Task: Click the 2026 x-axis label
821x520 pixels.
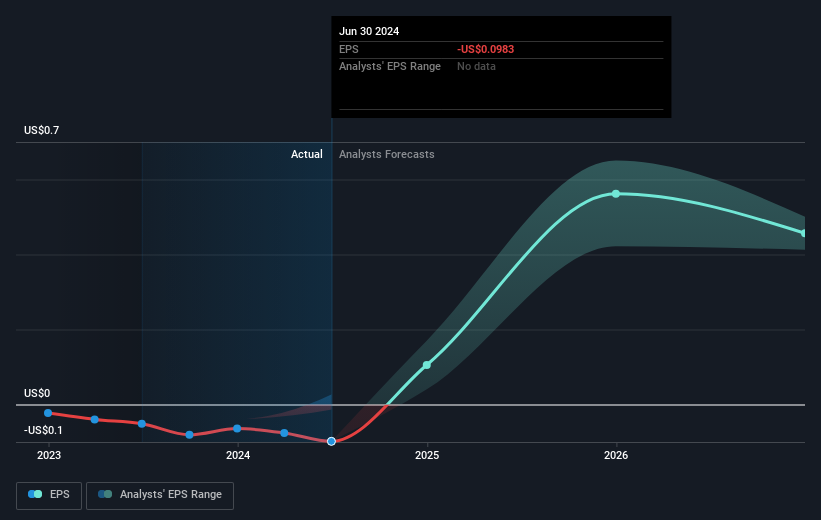Action: [616, 455]
